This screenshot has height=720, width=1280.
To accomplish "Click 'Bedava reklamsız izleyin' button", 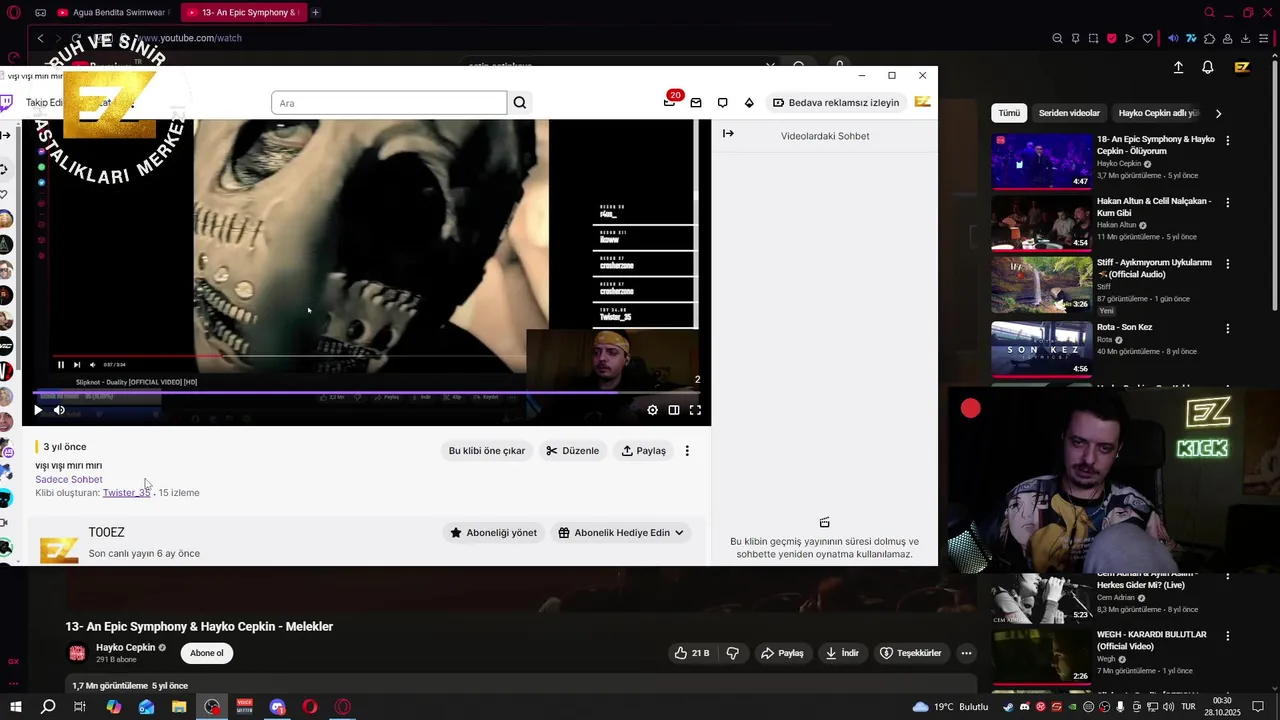I will [x=836, y=103].
